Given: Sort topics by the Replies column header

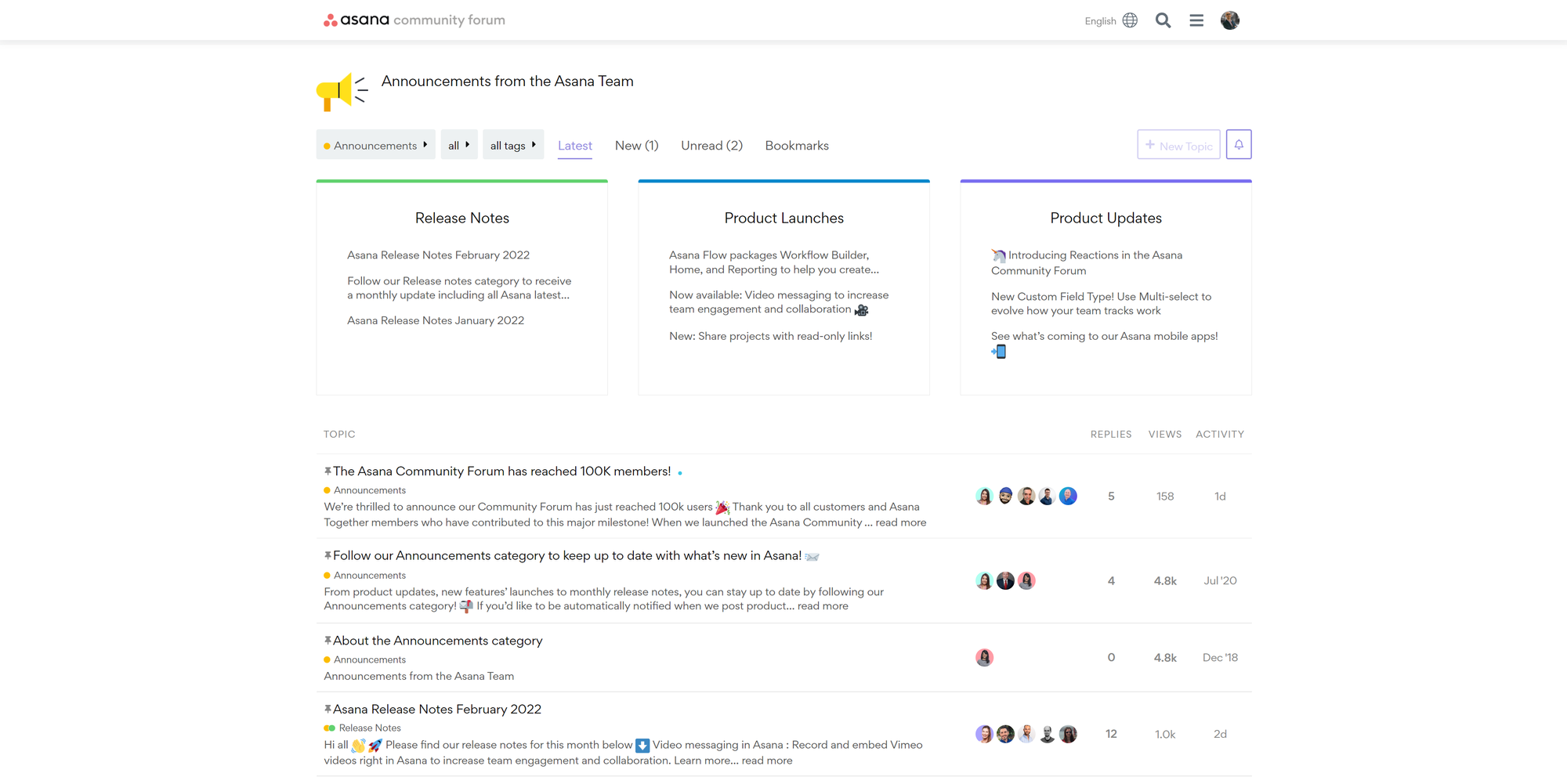Looking at the screenshot, I should 1111,434.
